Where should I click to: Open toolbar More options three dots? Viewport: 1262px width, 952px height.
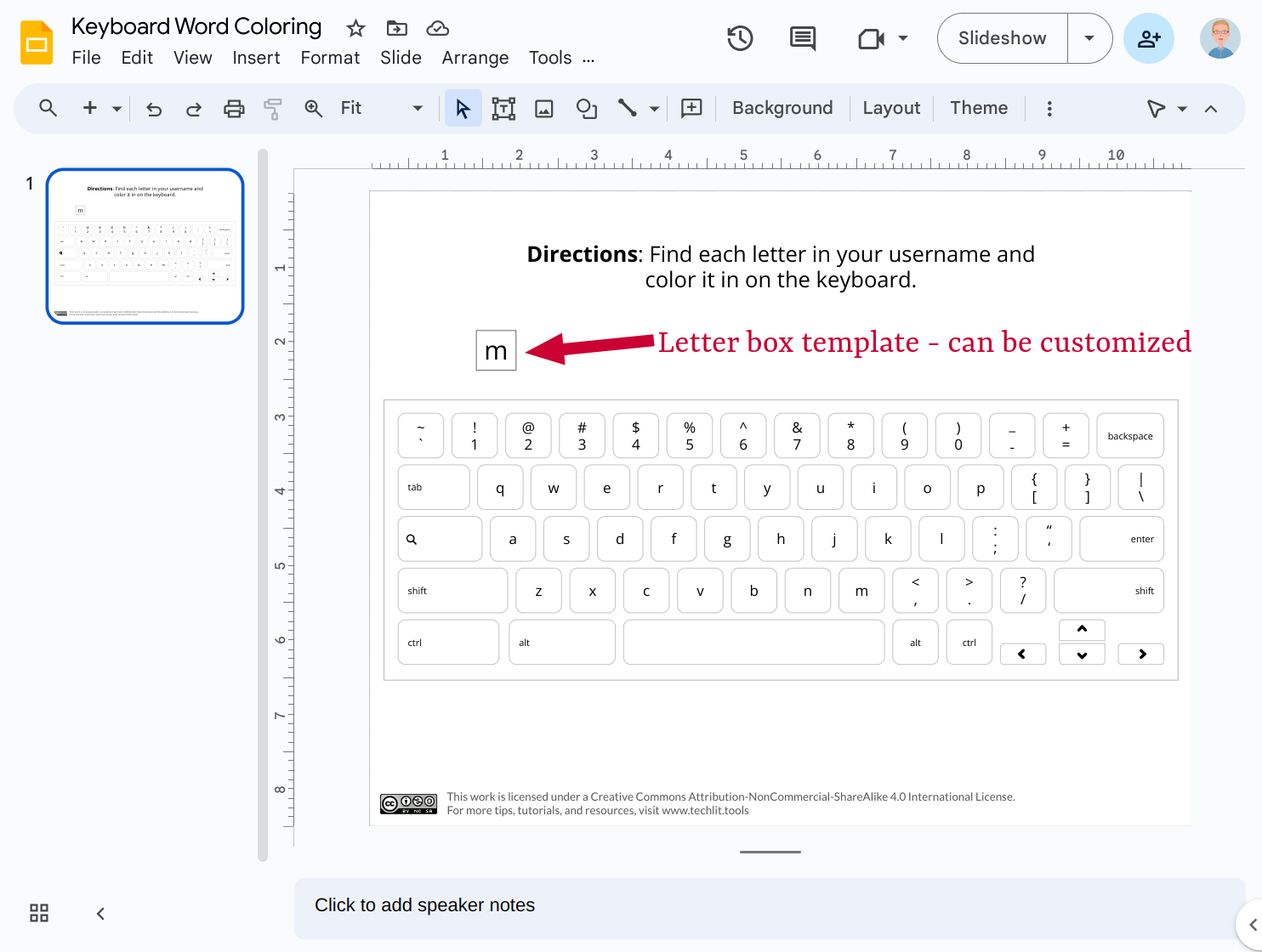[1049, 108]
